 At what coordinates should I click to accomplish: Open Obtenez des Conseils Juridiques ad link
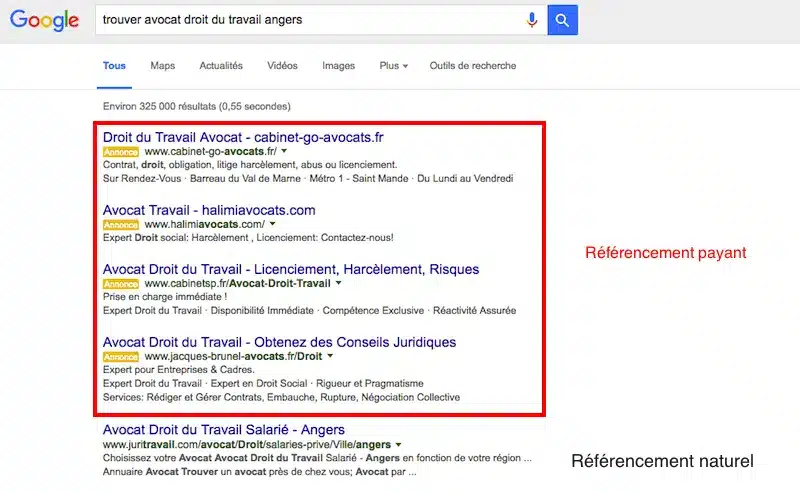(x=279, y=342)
